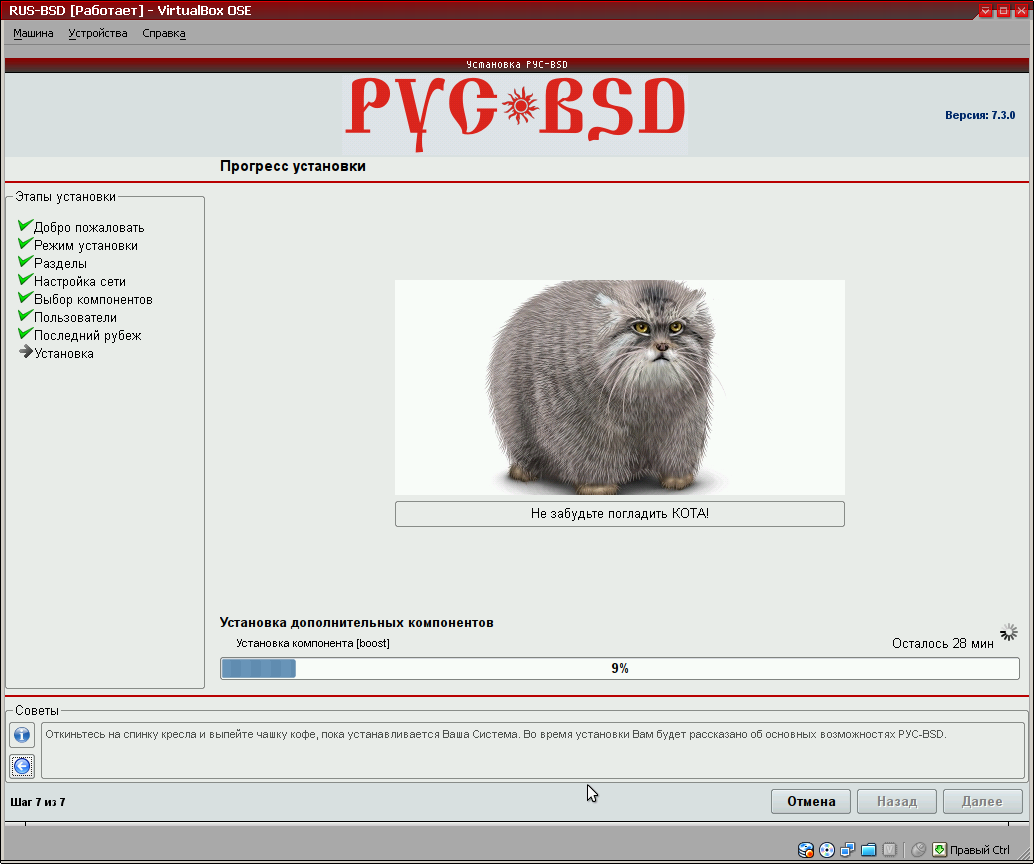Click the 'Осталось 28 мин' remaining time text
Image resolution: width=1034 pixels, height=864 pixels.
(942, 643)
